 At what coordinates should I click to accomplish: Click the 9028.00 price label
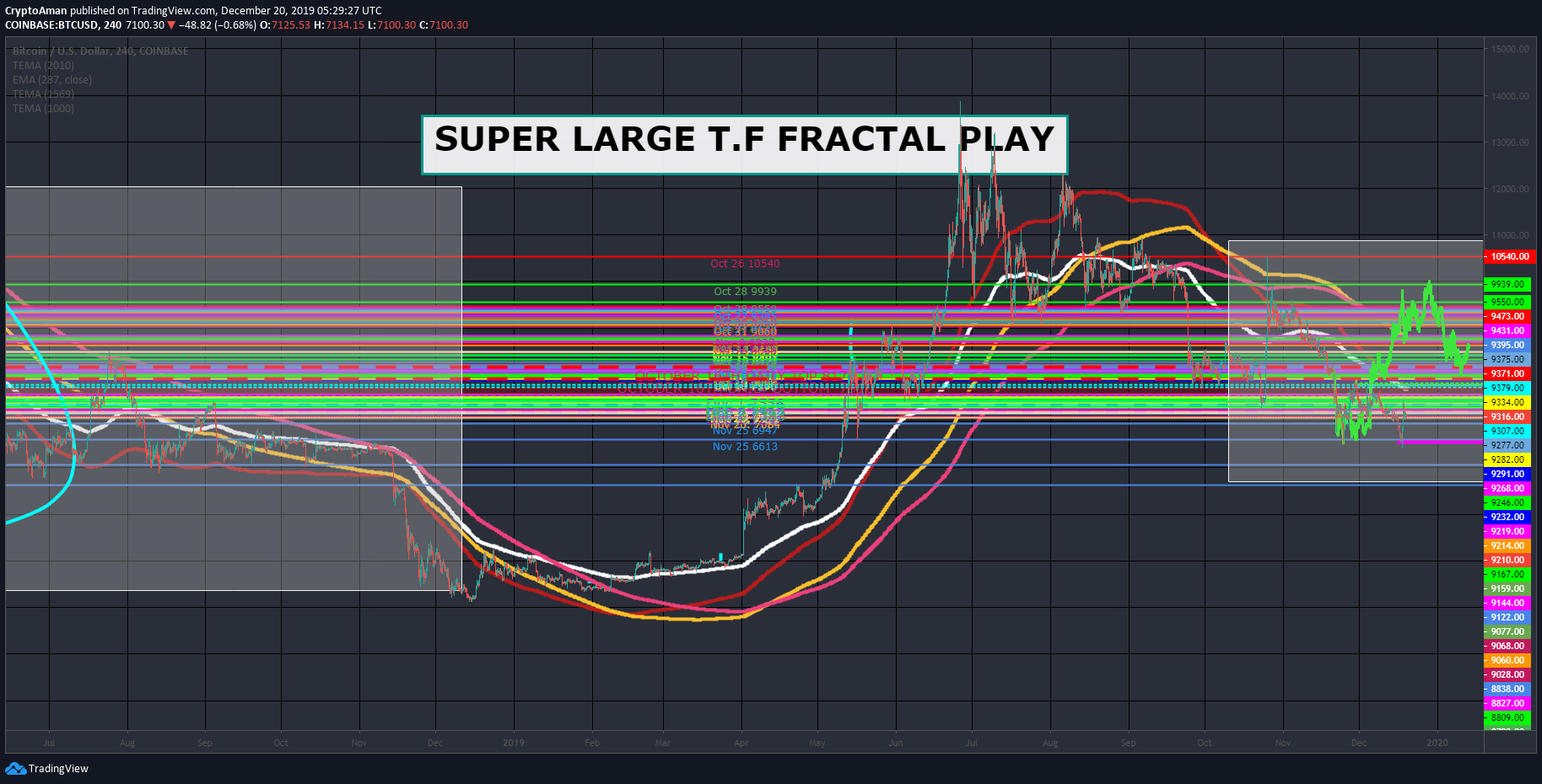(1507, 674)
